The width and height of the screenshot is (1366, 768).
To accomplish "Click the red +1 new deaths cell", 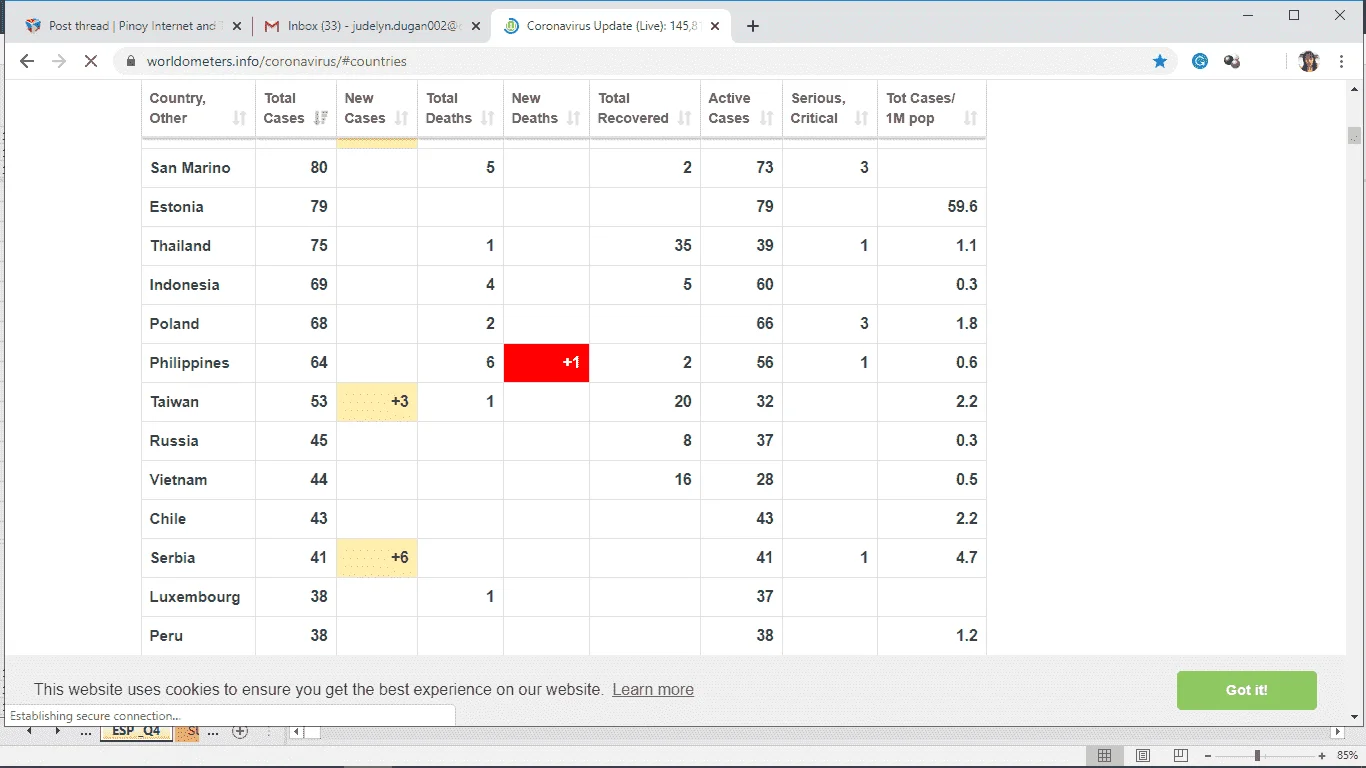I will pyautogui.click(x=546, y=363).
